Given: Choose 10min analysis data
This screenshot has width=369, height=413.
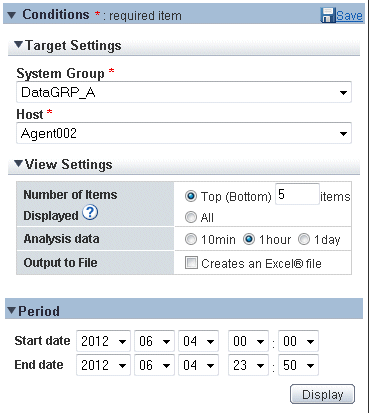Looking at the screenshot, I should [191, 239].
